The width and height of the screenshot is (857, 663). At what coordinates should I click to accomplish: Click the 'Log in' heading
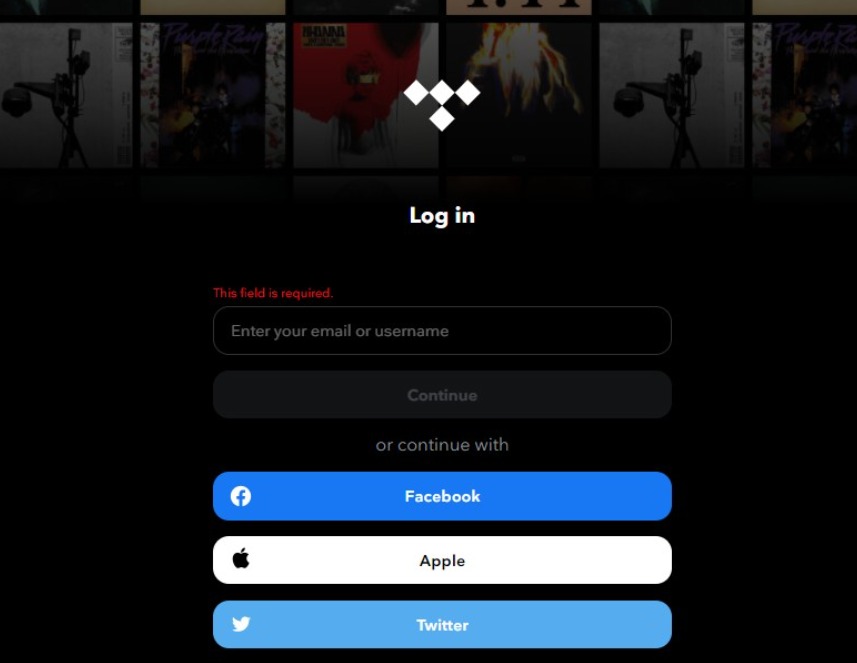442,215
